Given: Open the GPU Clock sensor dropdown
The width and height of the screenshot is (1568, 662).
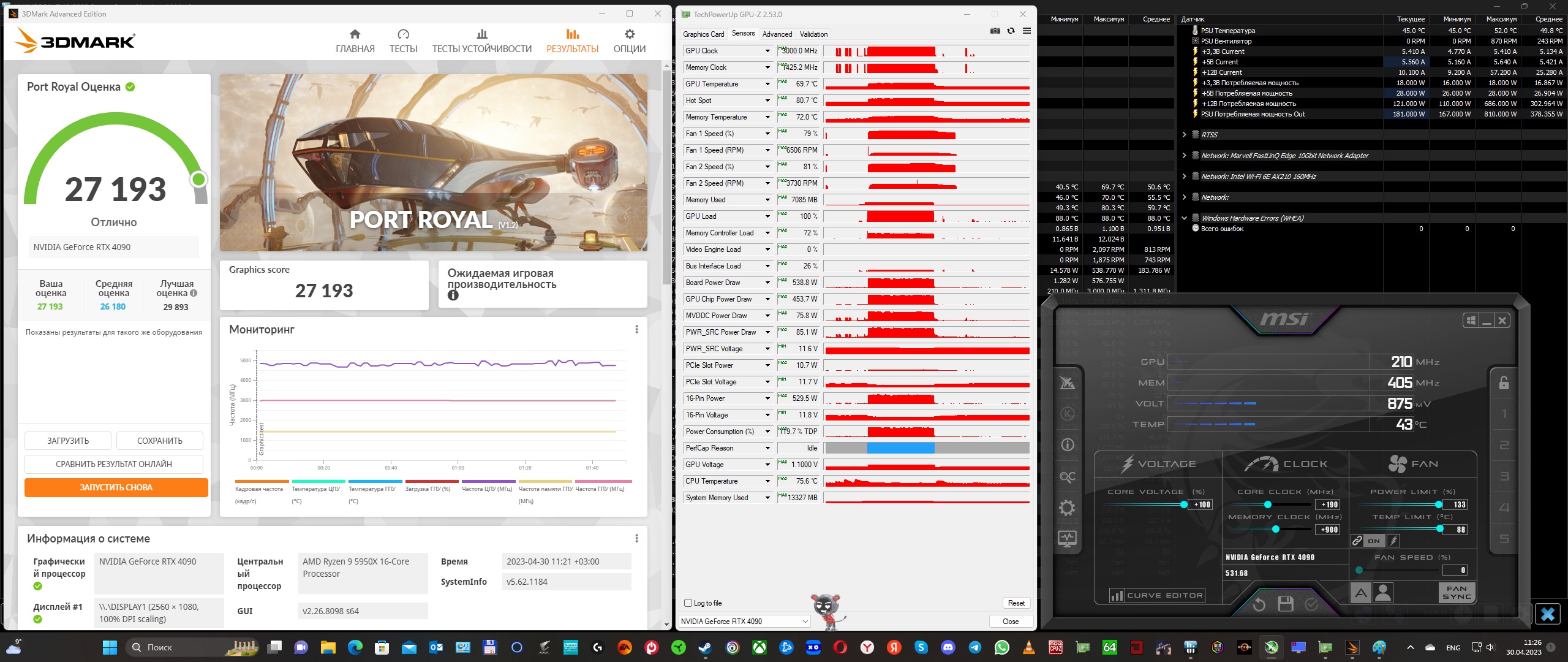Looking at the screenshot, I should tap(767, 51).
